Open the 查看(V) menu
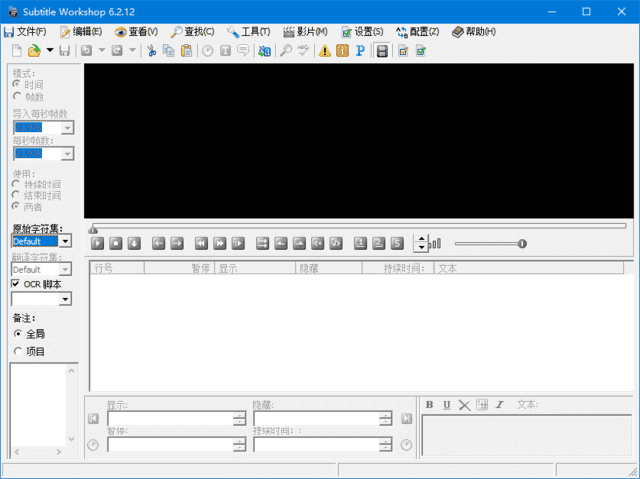This screenshot has height=479, width=640. click(136, 31)
